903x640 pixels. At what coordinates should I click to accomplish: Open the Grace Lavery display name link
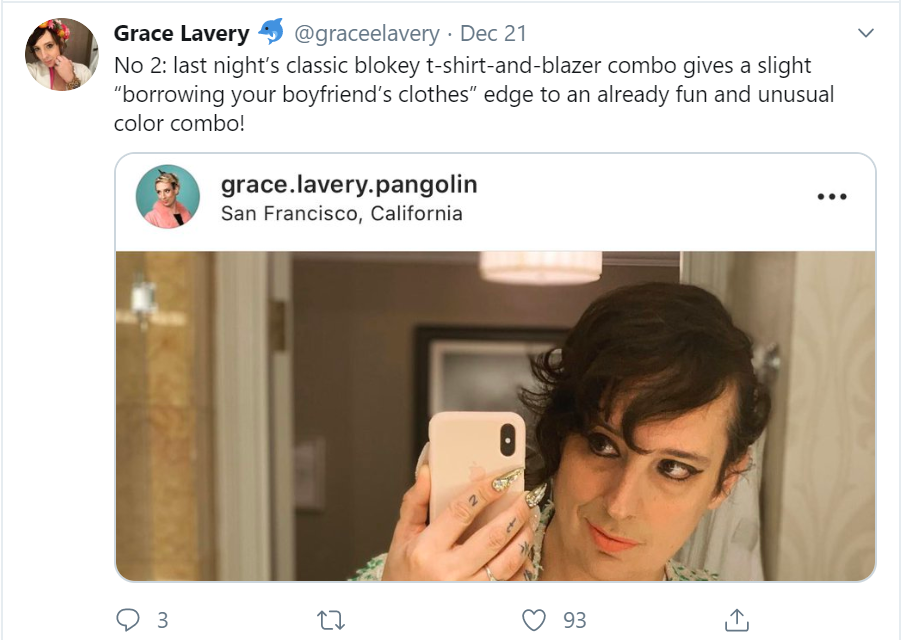[181, 33]
